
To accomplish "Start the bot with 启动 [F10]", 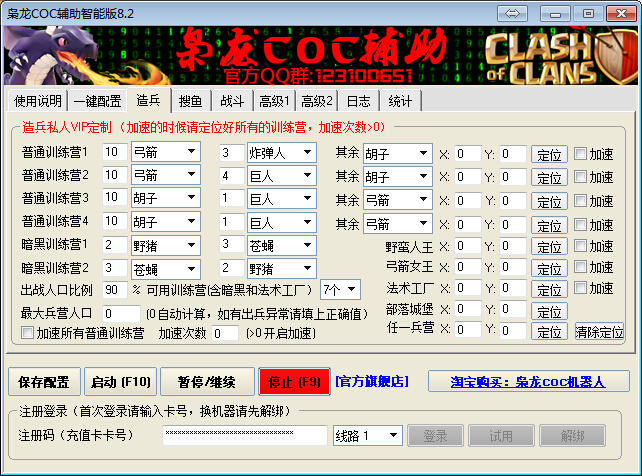I will coord(119,381).
